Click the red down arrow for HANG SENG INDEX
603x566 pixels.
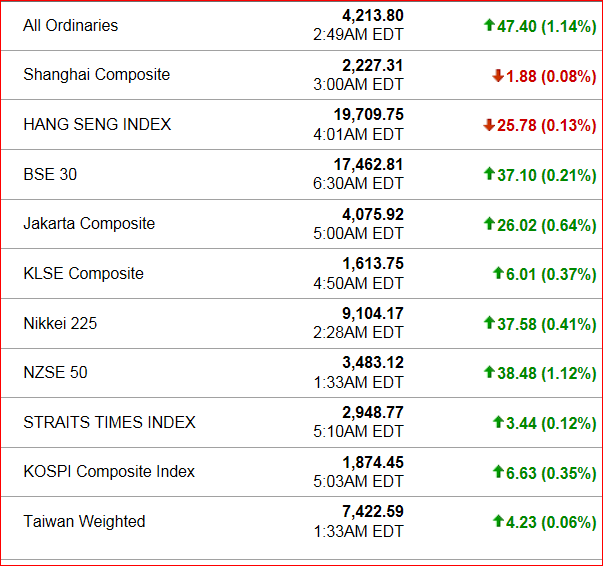(x=489, y=125)
